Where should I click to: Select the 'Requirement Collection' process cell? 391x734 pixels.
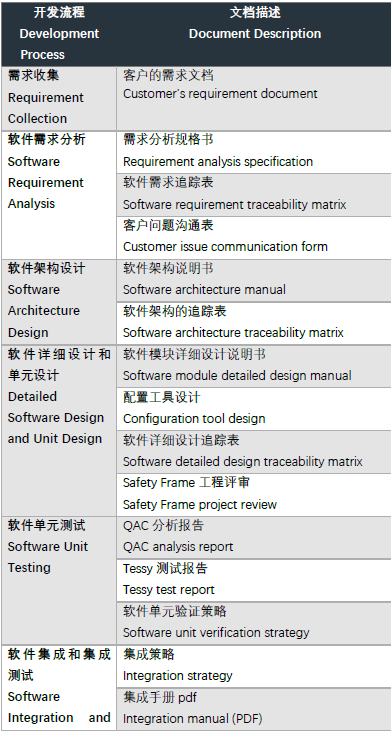[x=59, y=98]
